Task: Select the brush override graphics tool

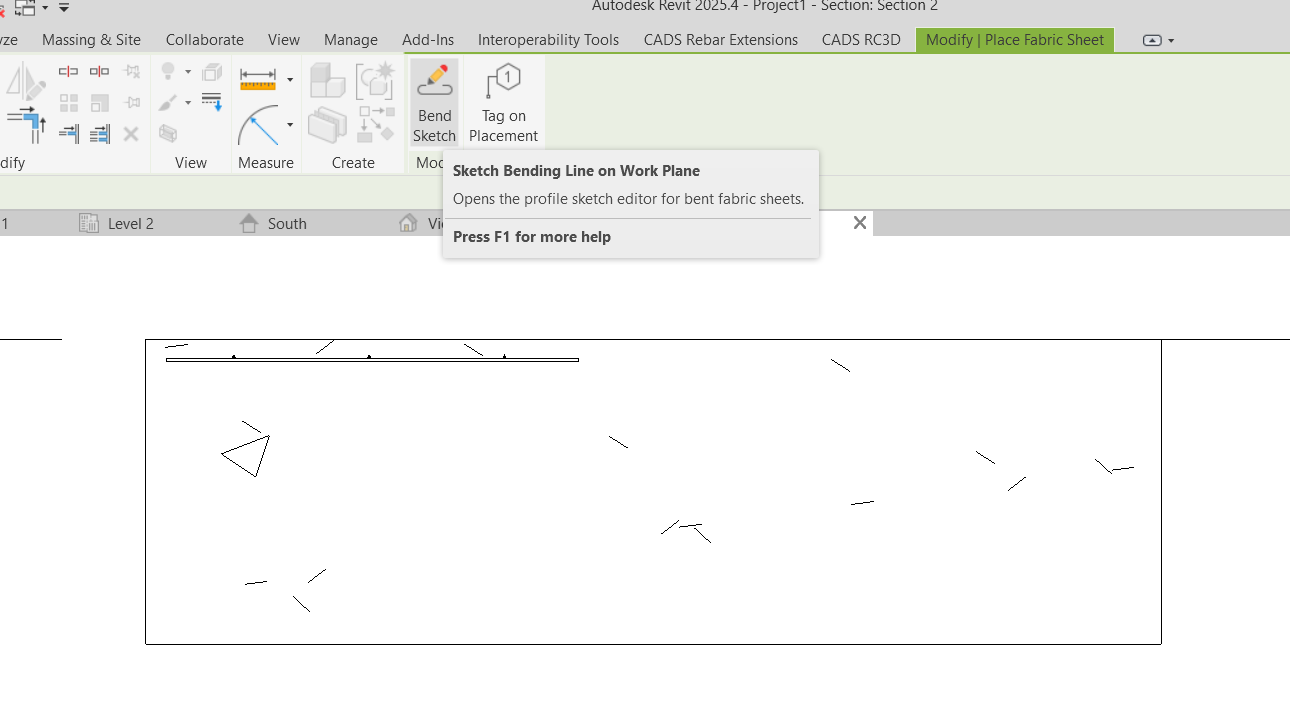Action: coord(168,101)
